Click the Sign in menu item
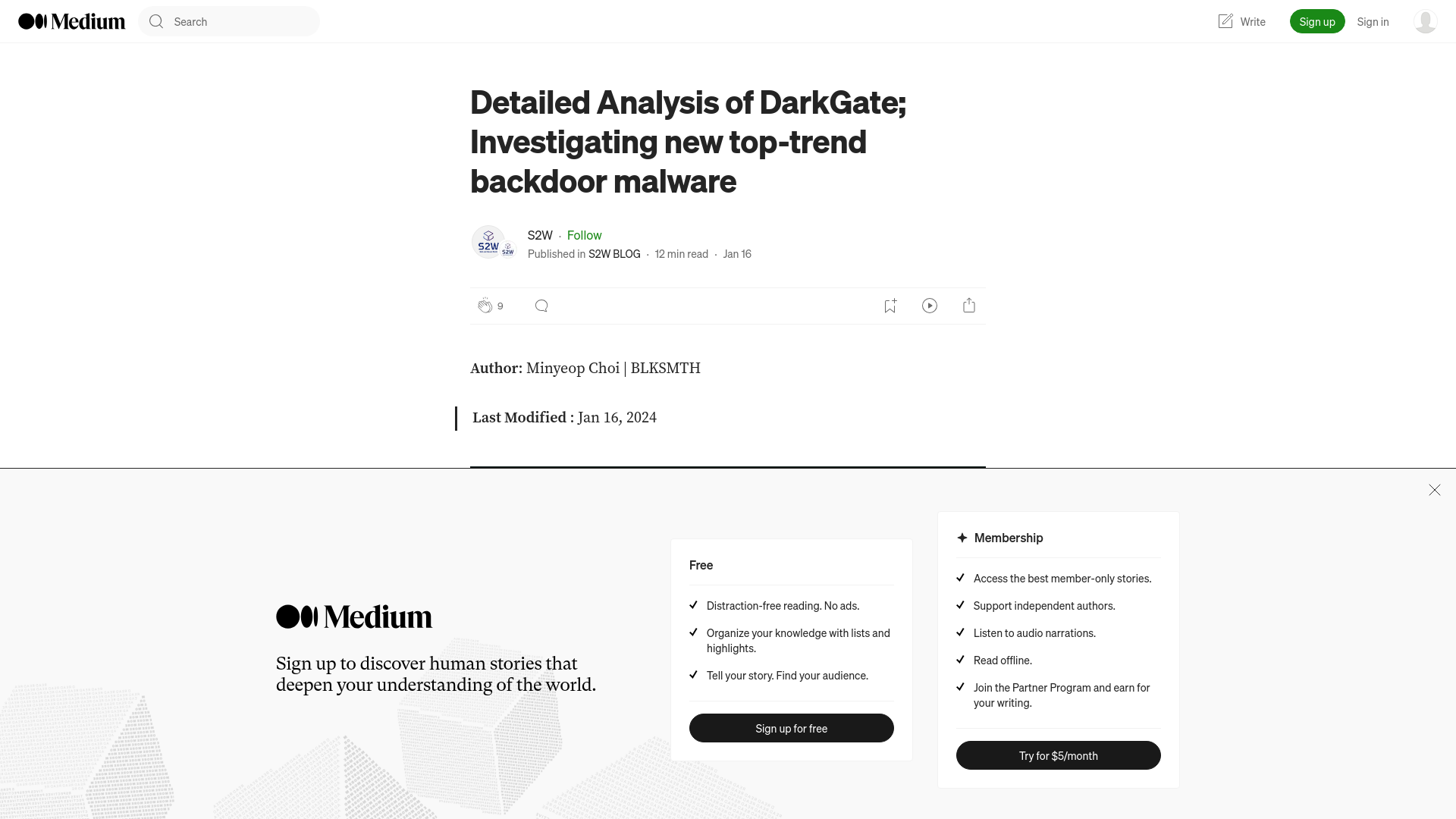Image resolution: width=1456 pixels, height=819 pixels. tap(1373, 21)
